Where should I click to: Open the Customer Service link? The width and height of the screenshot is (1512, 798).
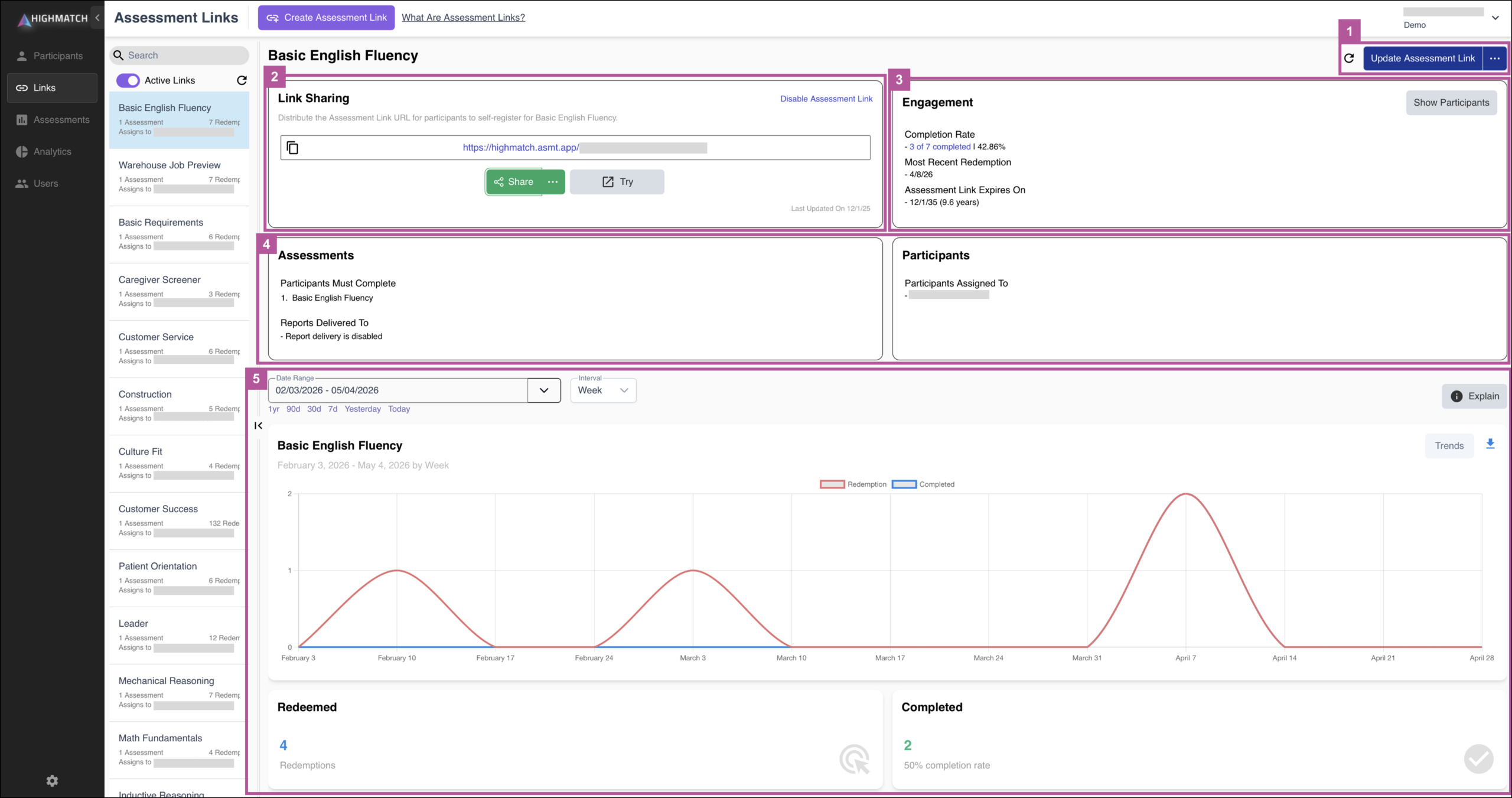[180, 349]
